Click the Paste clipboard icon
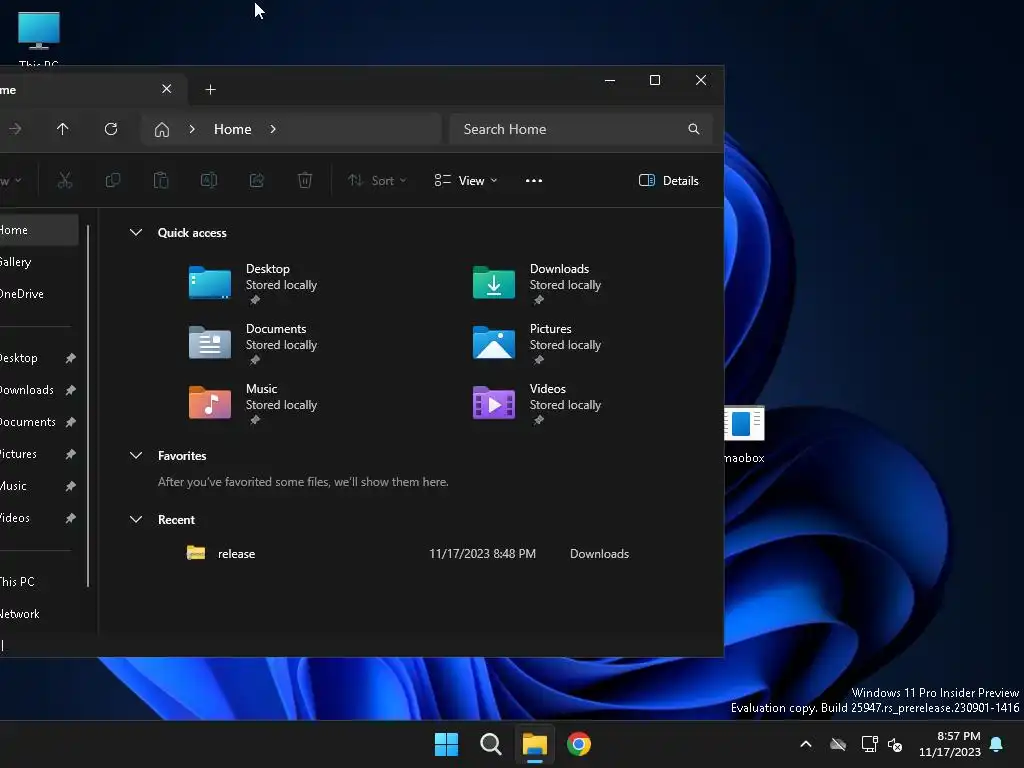The height and width of the screenshot is (768, 1024). pyautogui.click(x=161, y=180)
